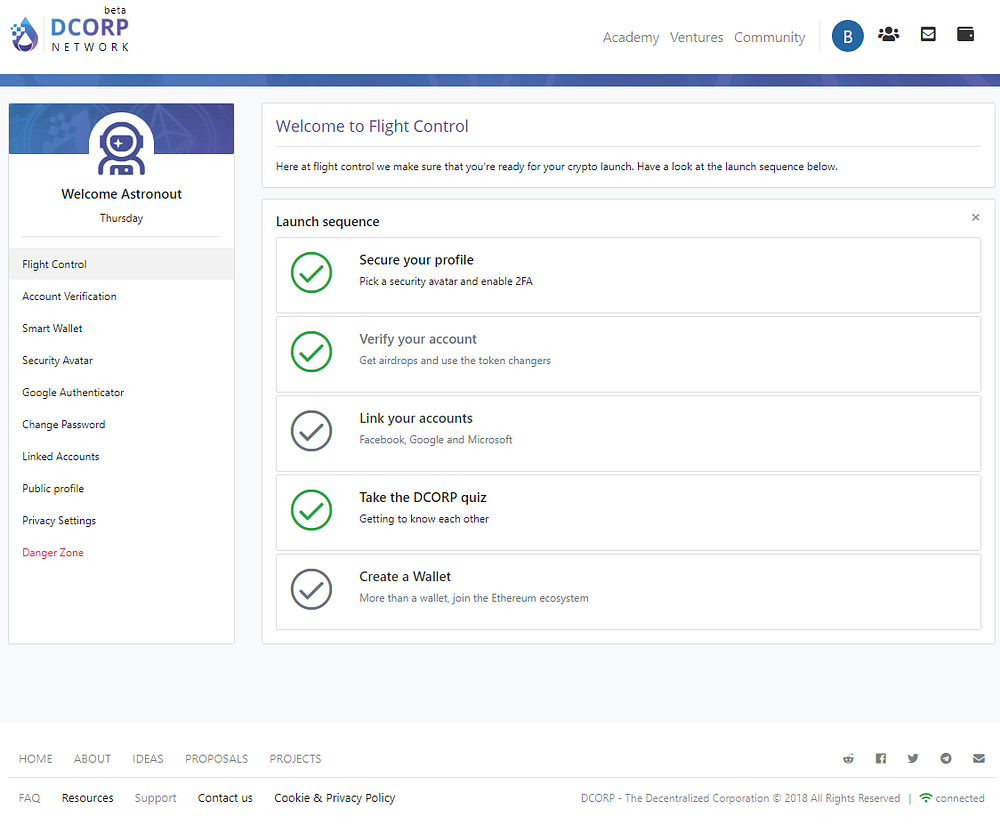Click the Take the DCORP quiz checkmark

311,510
